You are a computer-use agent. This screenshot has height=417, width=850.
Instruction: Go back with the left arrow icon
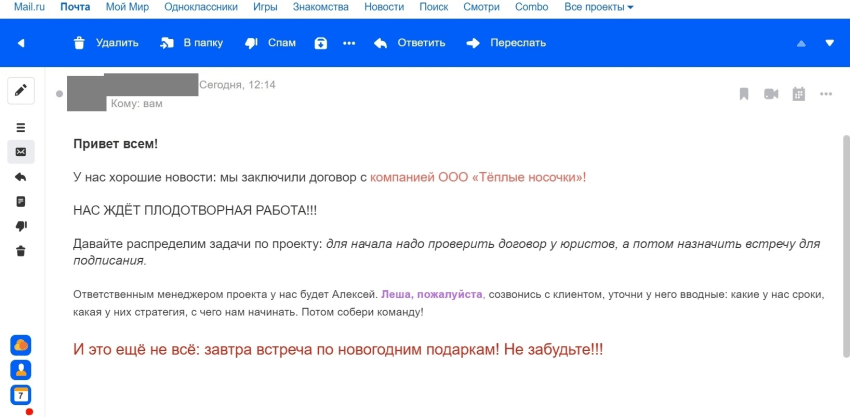point(21,43)
